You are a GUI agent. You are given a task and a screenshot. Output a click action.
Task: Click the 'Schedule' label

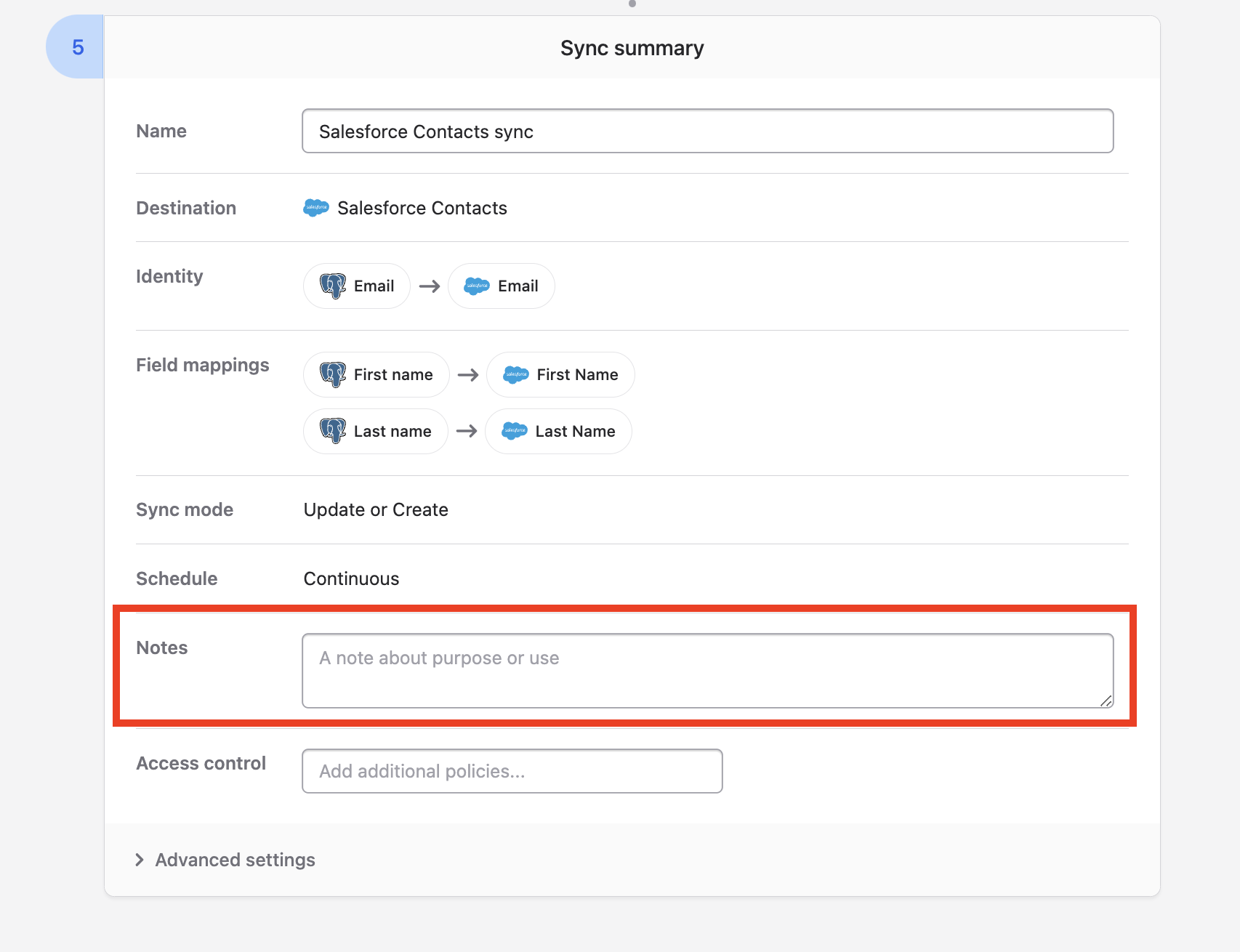tap(177, 578)
